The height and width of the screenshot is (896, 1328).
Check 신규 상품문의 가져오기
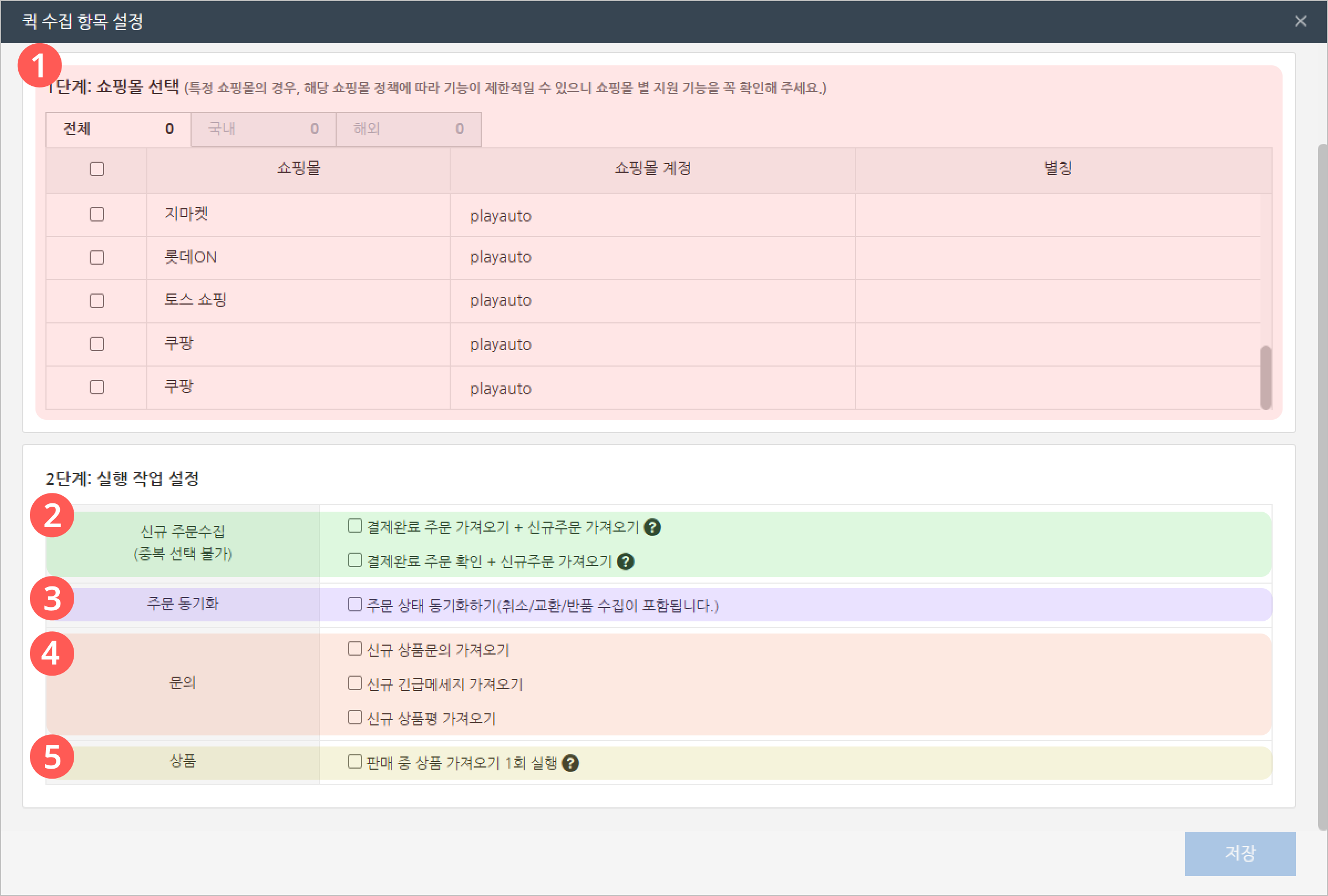point(355,648)
